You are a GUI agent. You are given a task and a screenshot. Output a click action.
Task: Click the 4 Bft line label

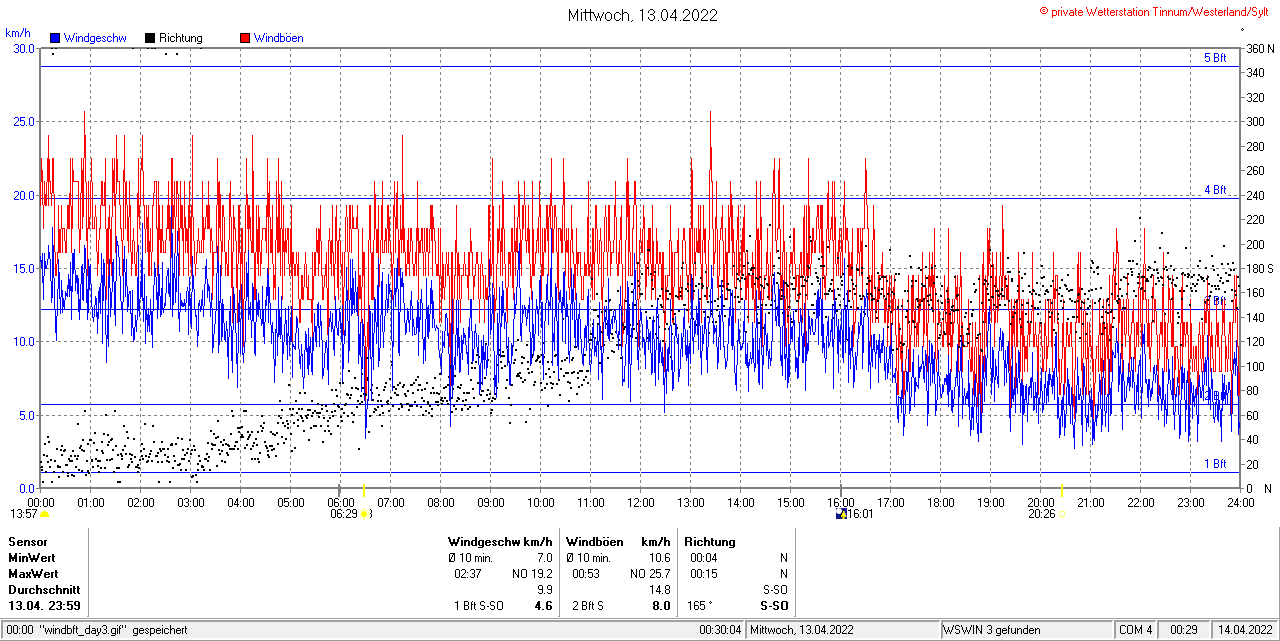point(1215,189)
